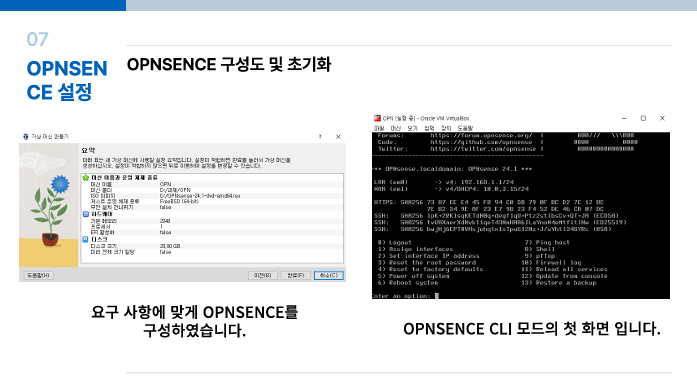Click the 'Enter an option:' console prompt

click(x=401, y=296)
